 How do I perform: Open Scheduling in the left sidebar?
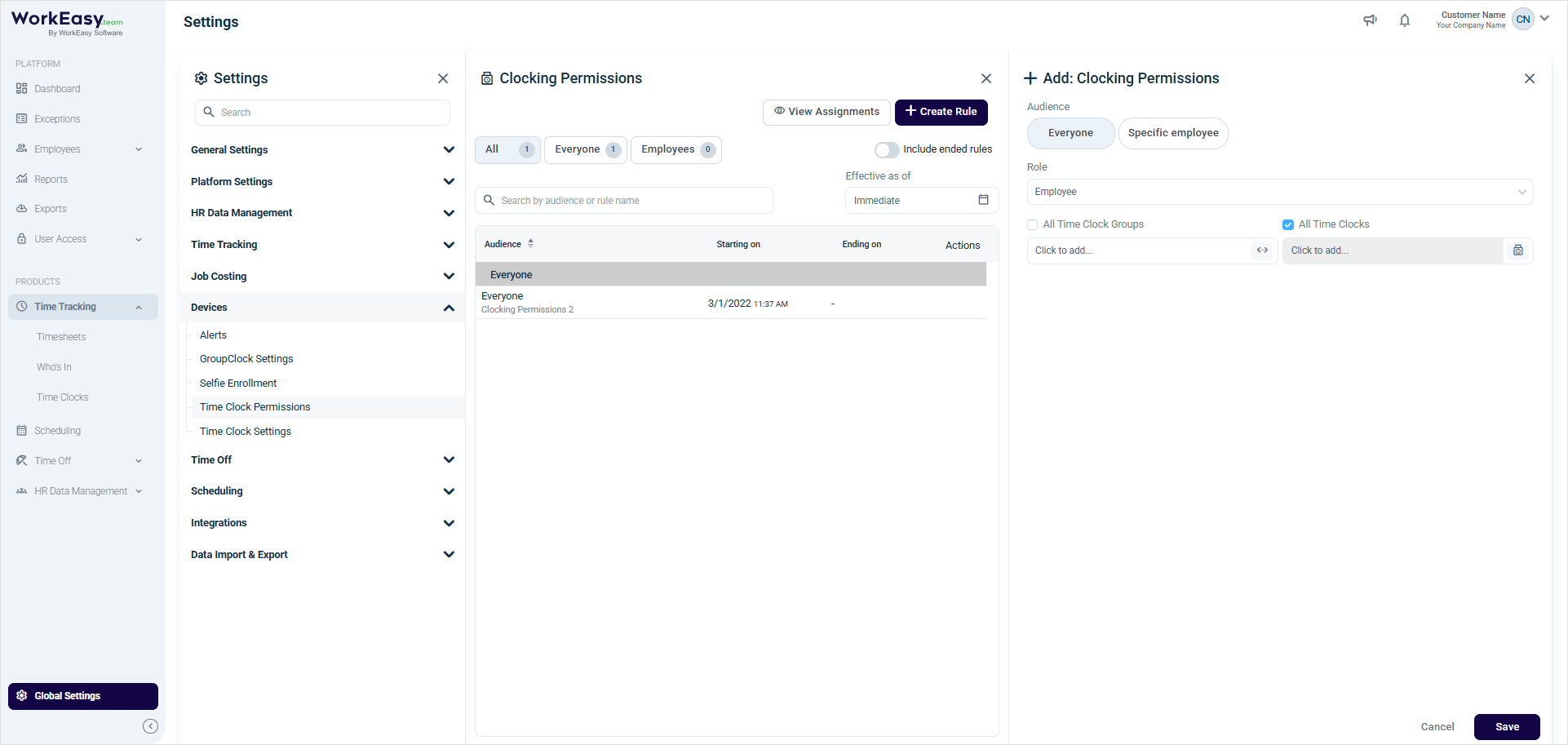click(57, 431)
